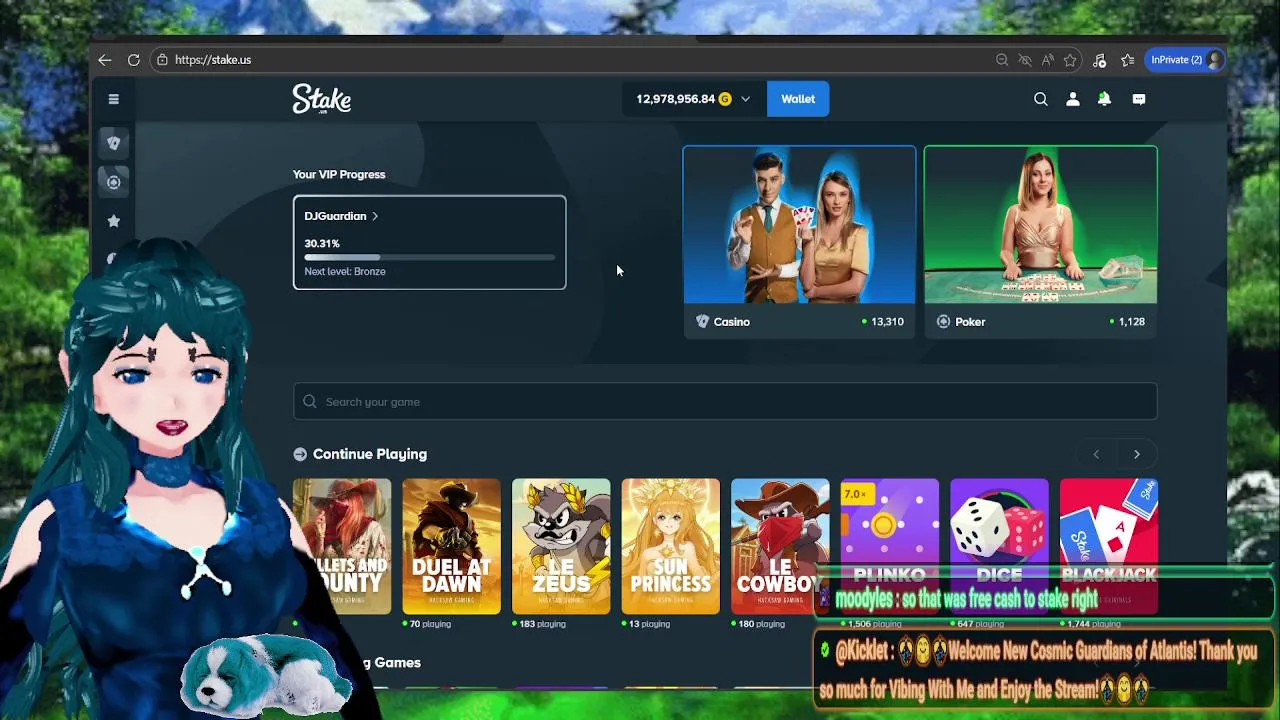
Task: Open the hamburger sidebar menu
Action: click(x=114, y=99)
